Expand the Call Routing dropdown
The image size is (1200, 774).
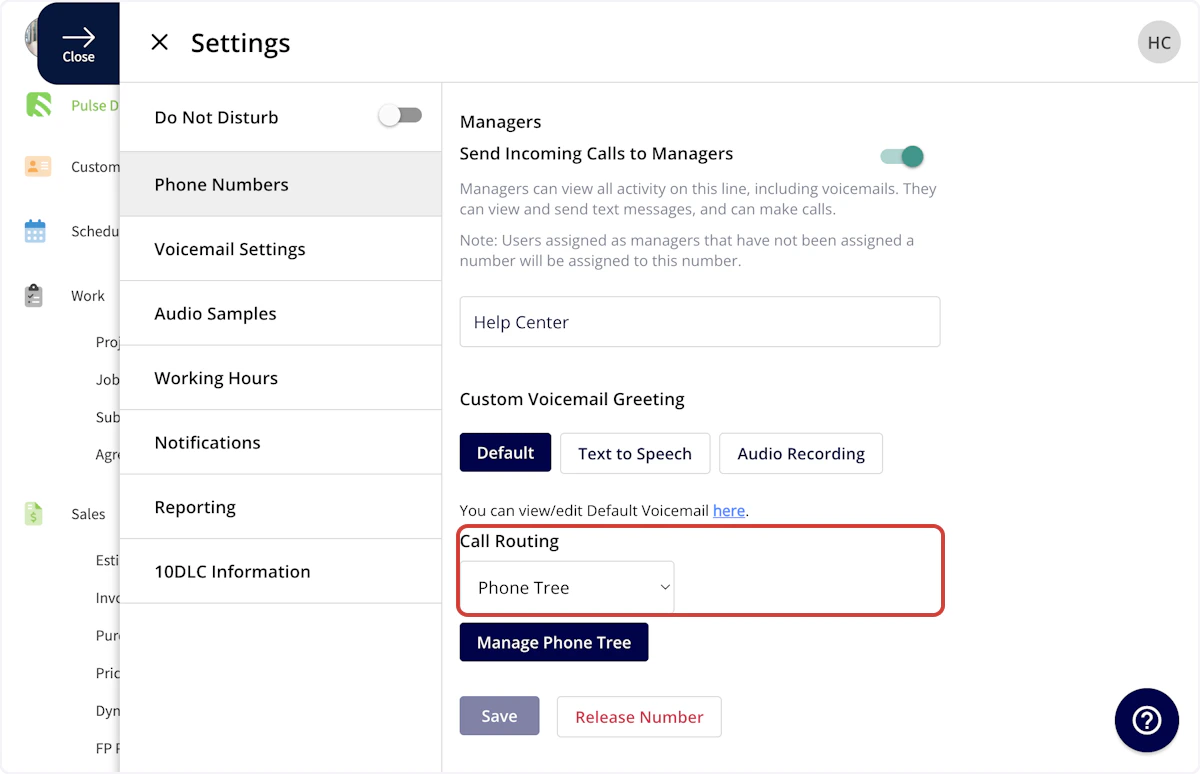[x=567, y=587]
